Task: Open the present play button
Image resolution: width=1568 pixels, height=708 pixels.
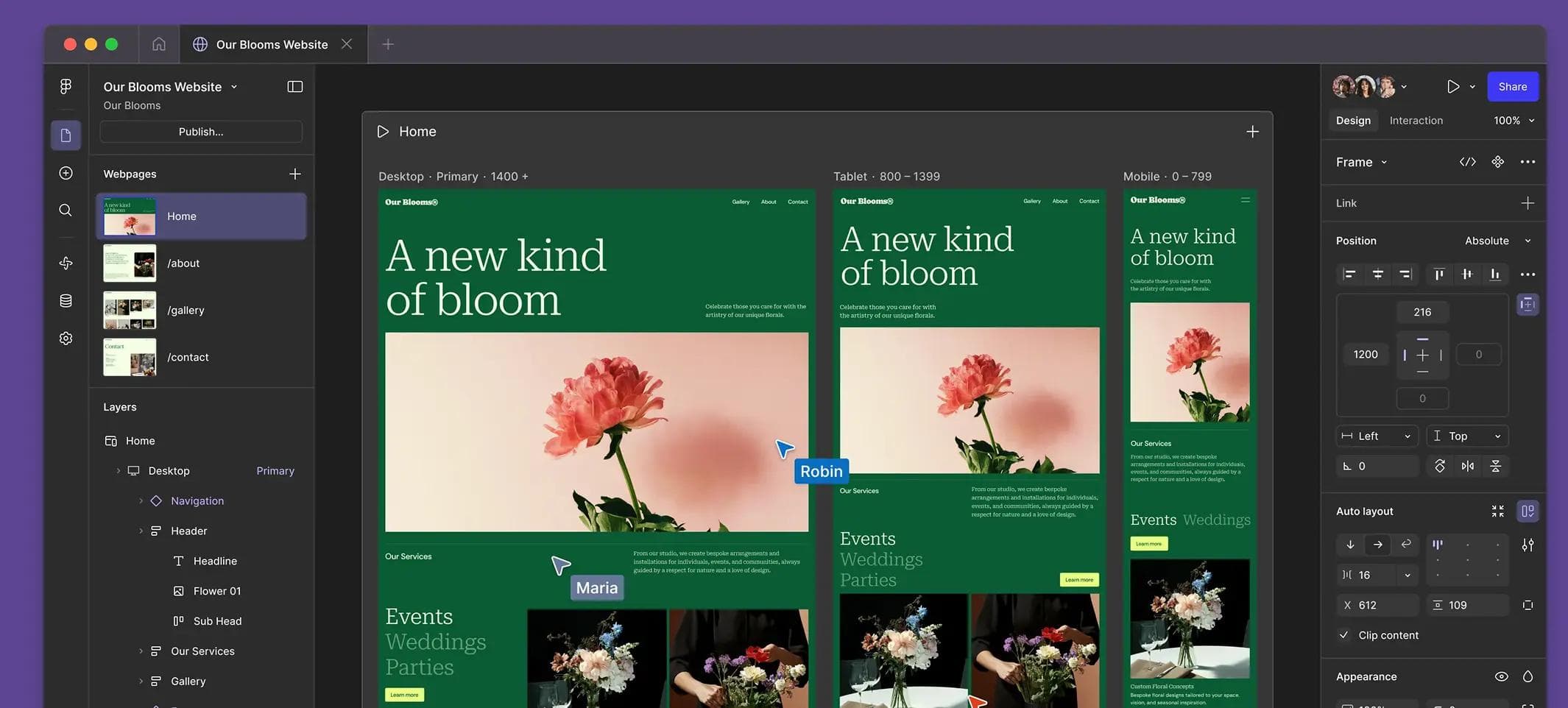Action: (x=1452, y=87)
